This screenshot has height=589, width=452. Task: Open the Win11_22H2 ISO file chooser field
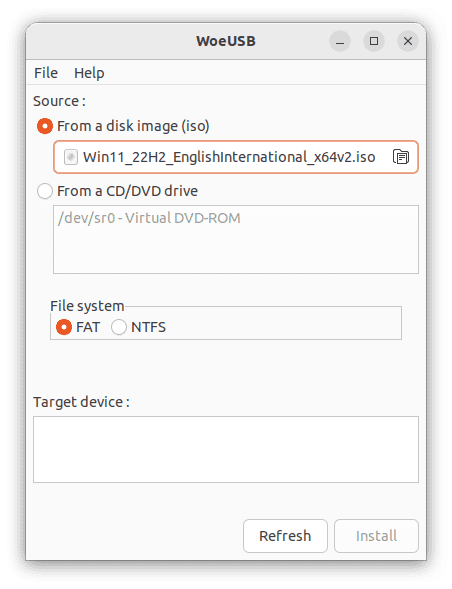(x=236, y=157)
